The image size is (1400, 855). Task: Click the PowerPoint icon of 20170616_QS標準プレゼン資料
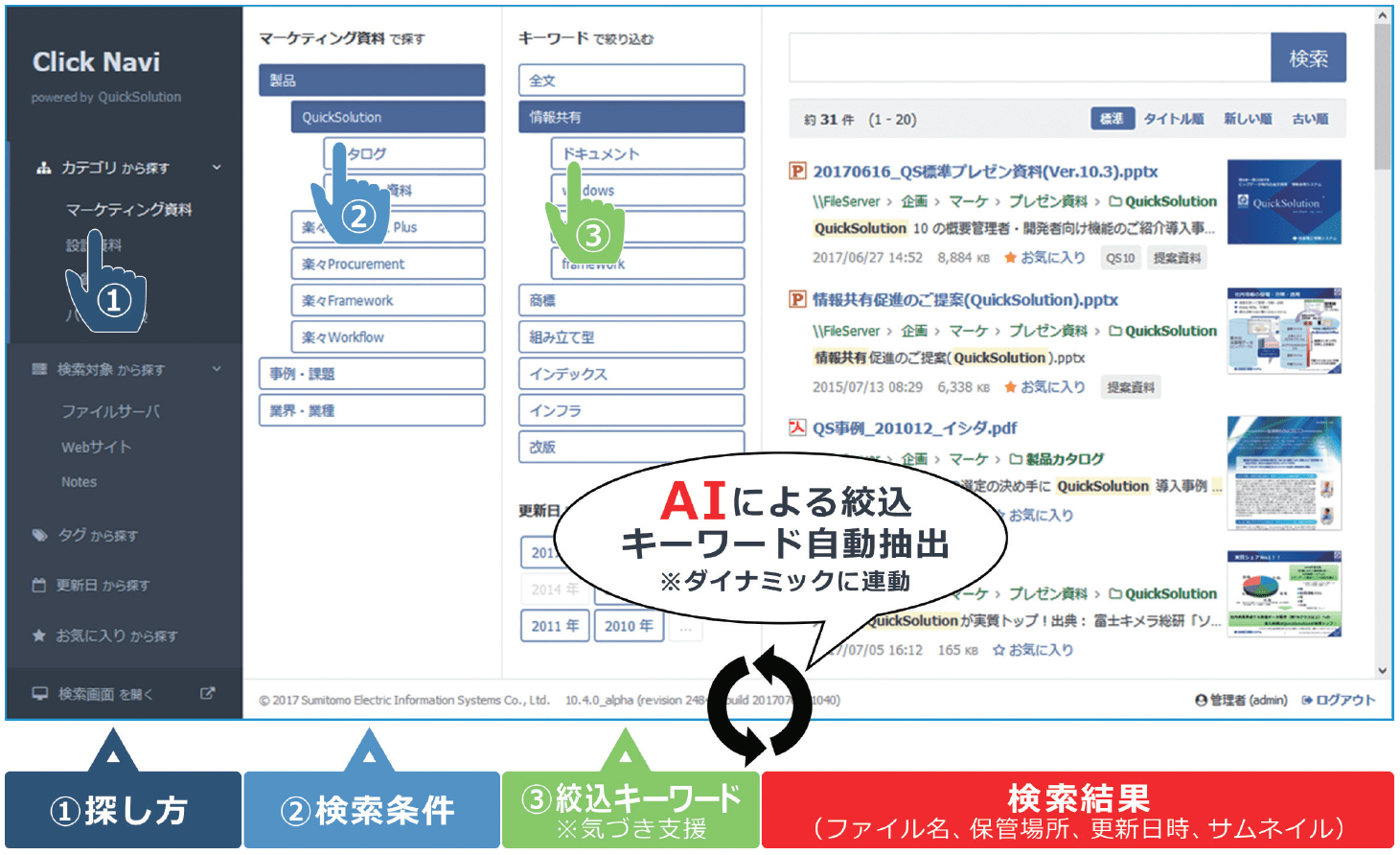point(797,172)
